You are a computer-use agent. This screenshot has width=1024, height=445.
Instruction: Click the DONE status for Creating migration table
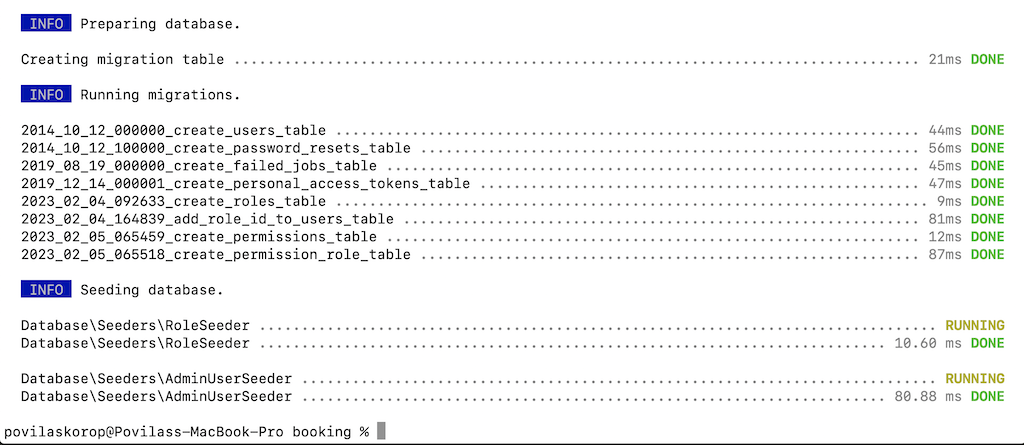coord(987,59)
